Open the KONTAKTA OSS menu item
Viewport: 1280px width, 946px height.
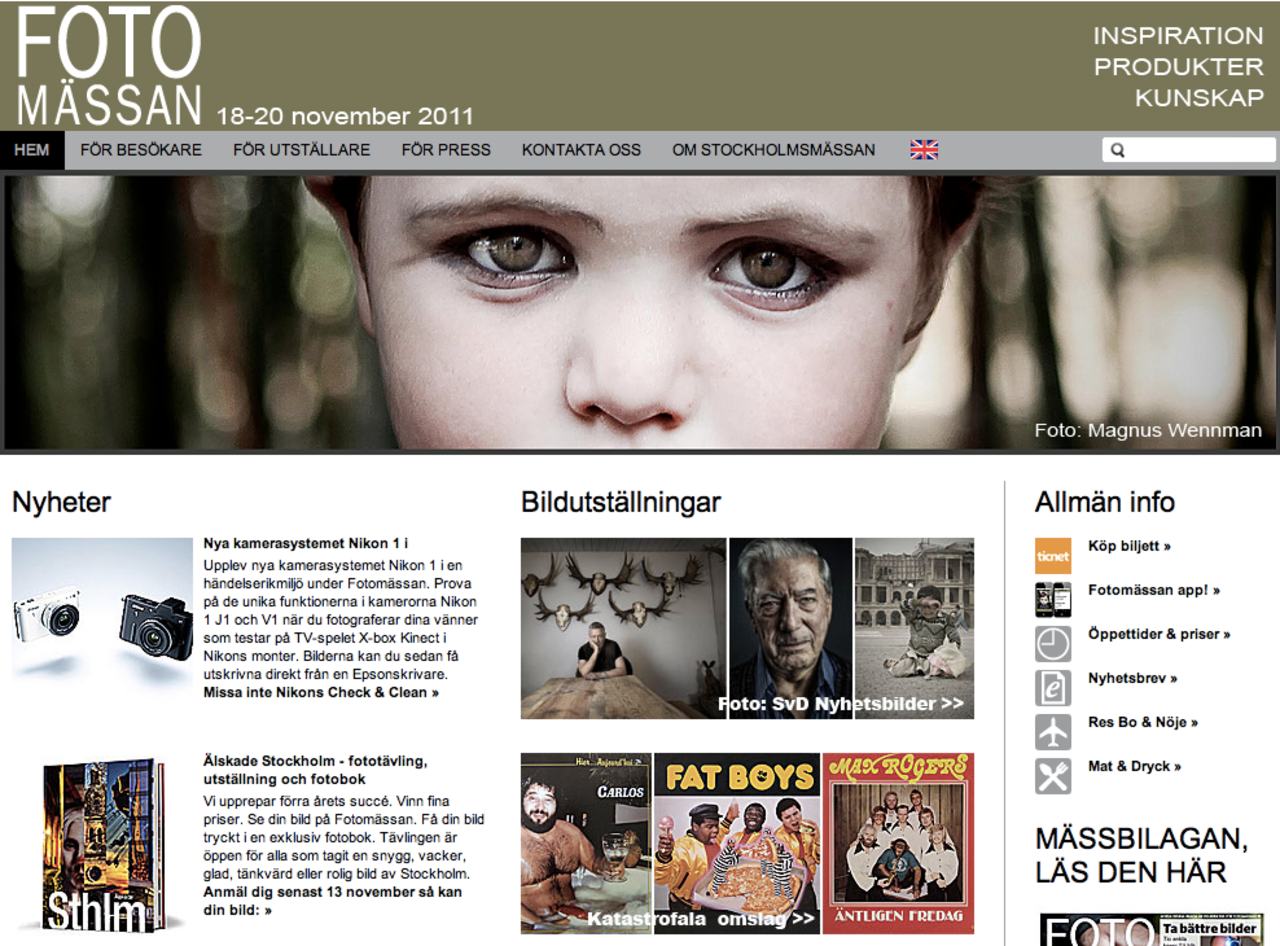[x=581, y=150]
